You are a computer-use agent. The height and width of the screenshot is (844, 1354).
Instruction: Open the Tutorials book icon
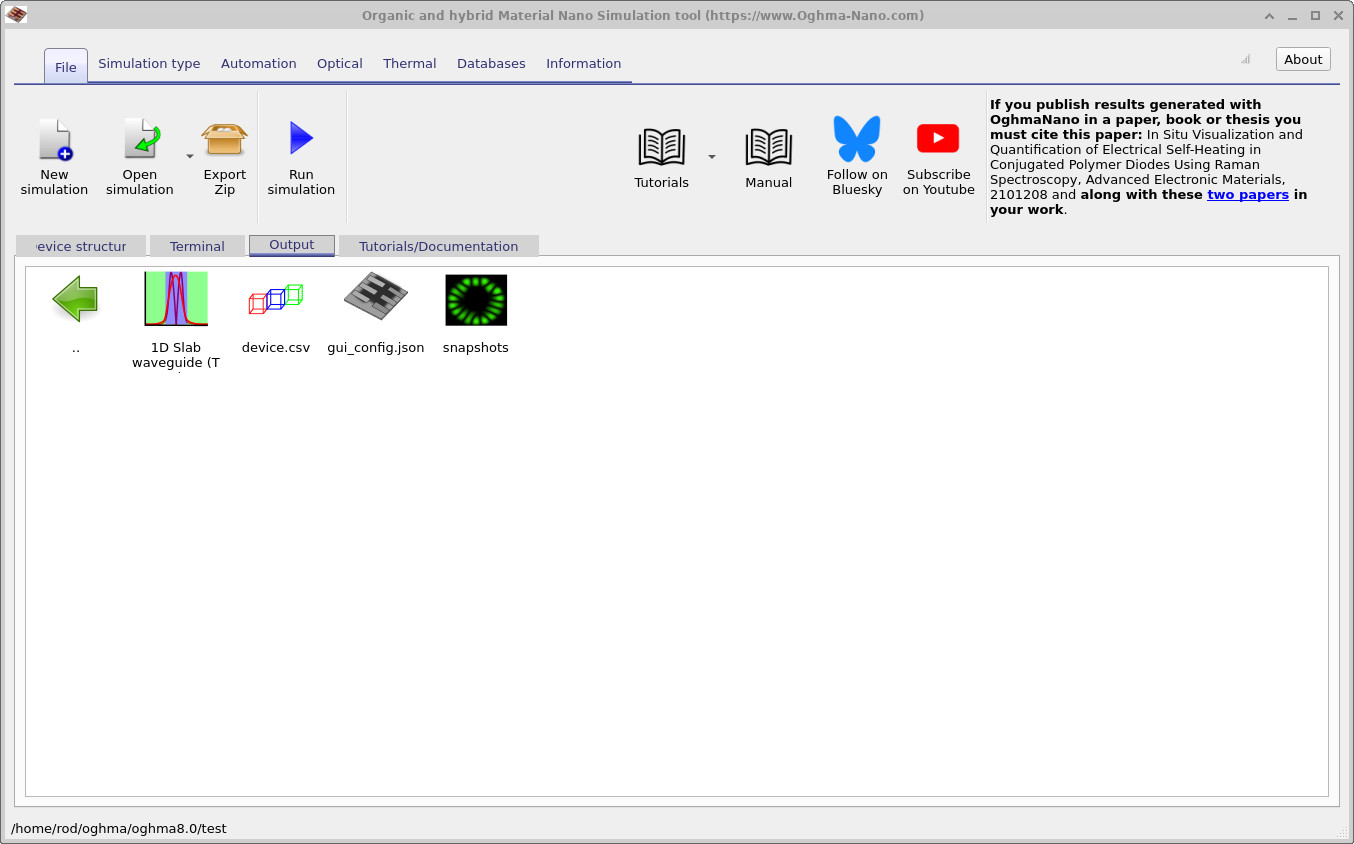[661, 148]
